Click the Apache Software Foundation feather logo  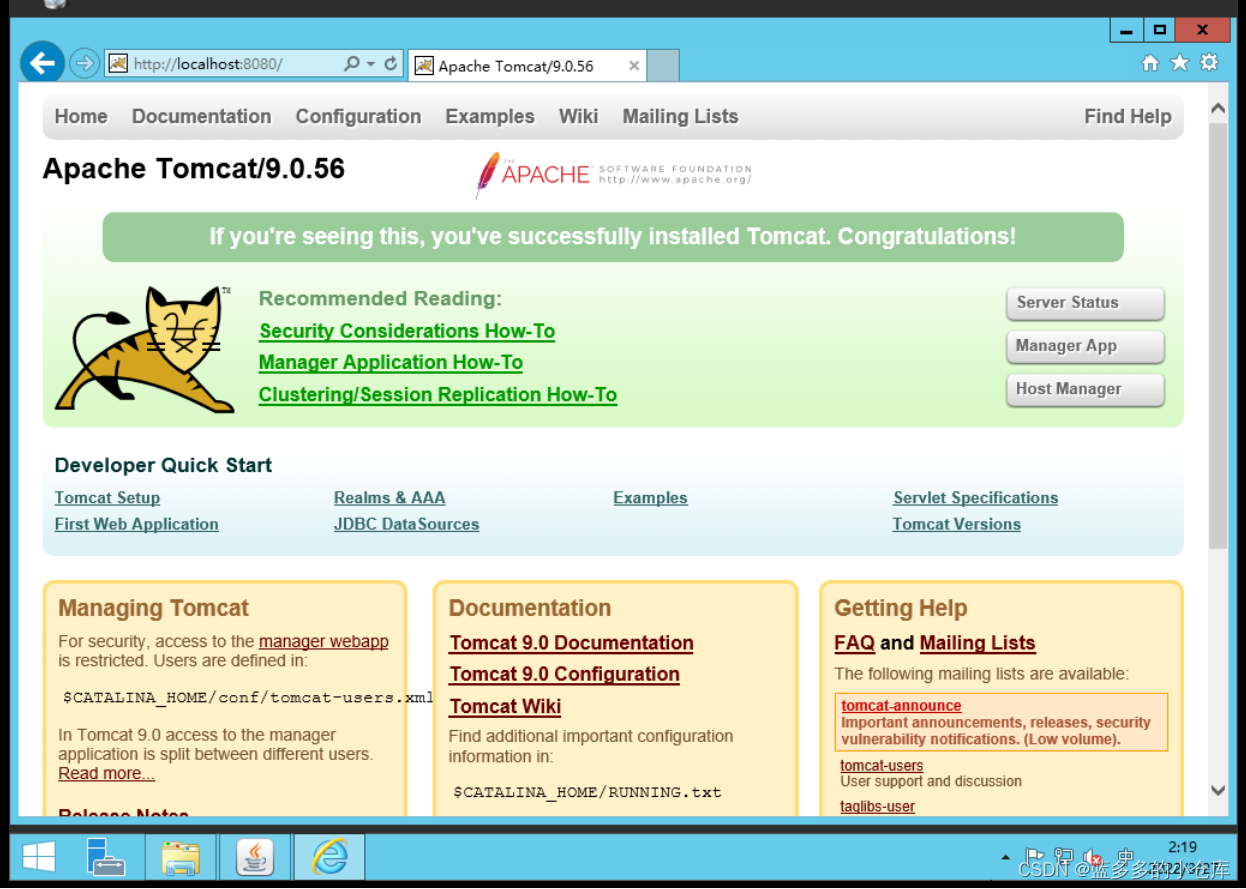(613, 174)
